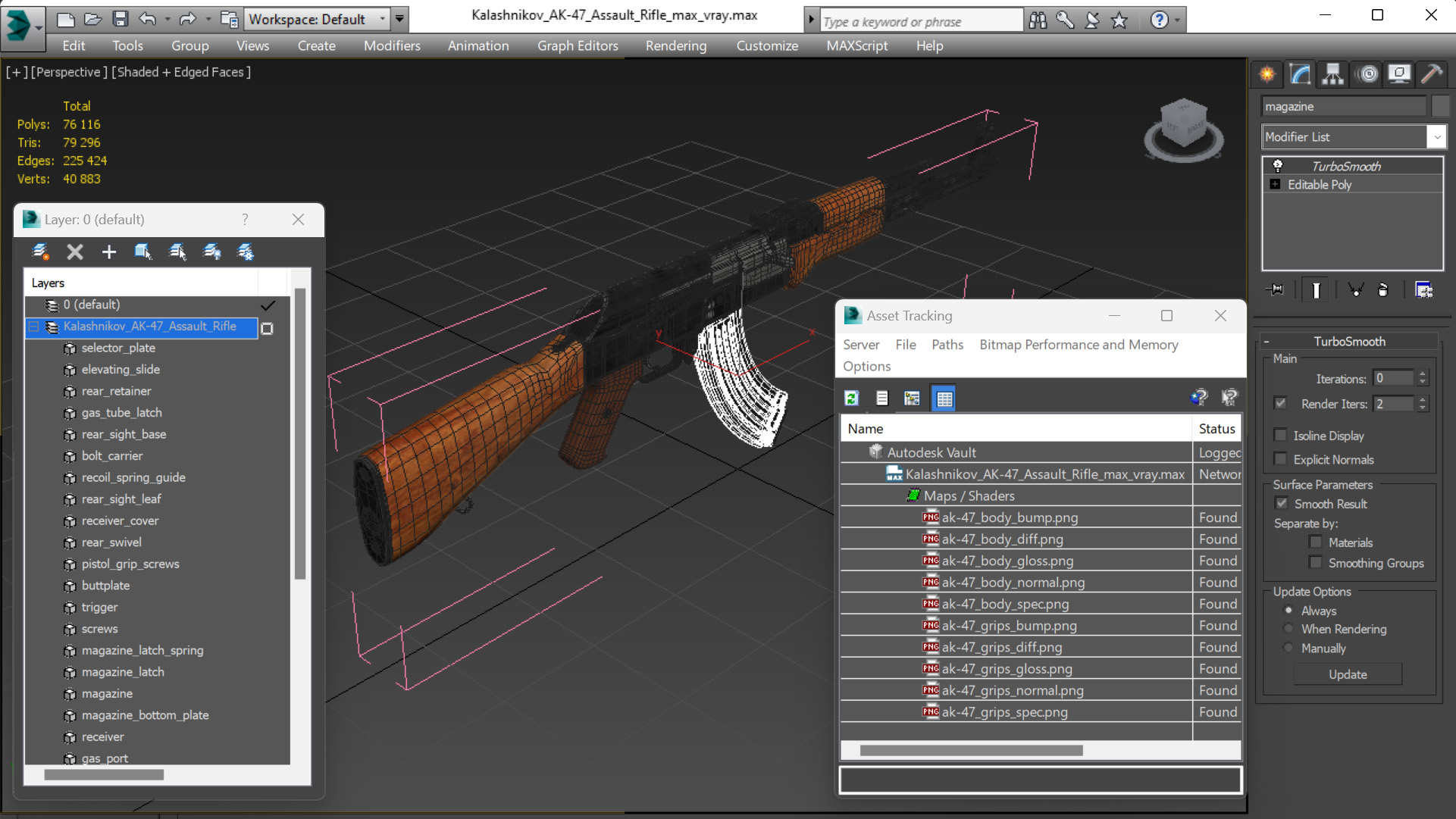This screenshot has height=819, width=1456.
Task: Switch to the Utilities hammer panel
Action: pyautogui.click(x=1432, y=74)
